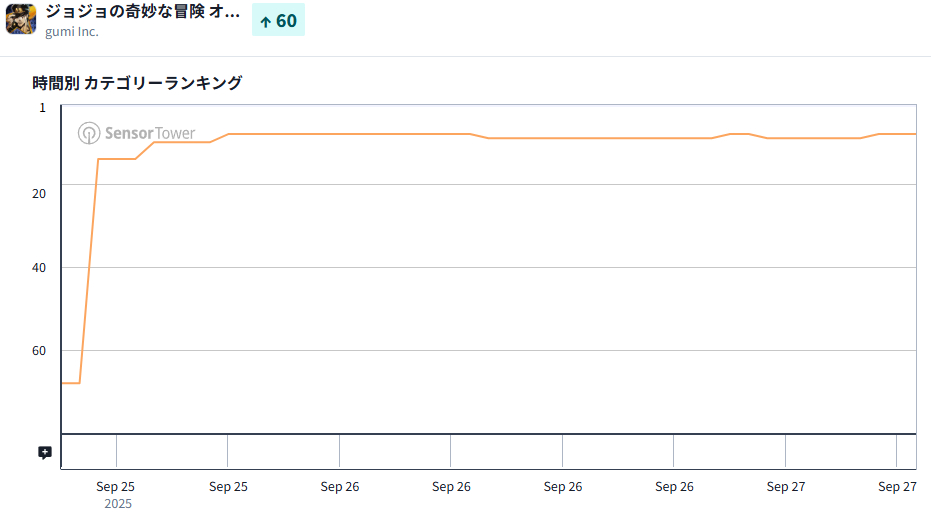
Task: Click the empty annotation strip below the chart
Action: tap(500, 451)
